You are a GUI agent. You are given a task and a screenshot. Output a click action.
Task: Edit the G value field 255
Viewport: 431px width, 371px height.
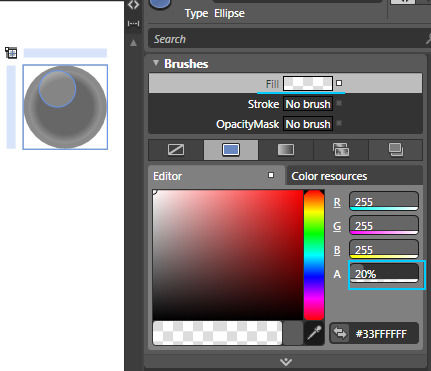[x=384, y=225]
